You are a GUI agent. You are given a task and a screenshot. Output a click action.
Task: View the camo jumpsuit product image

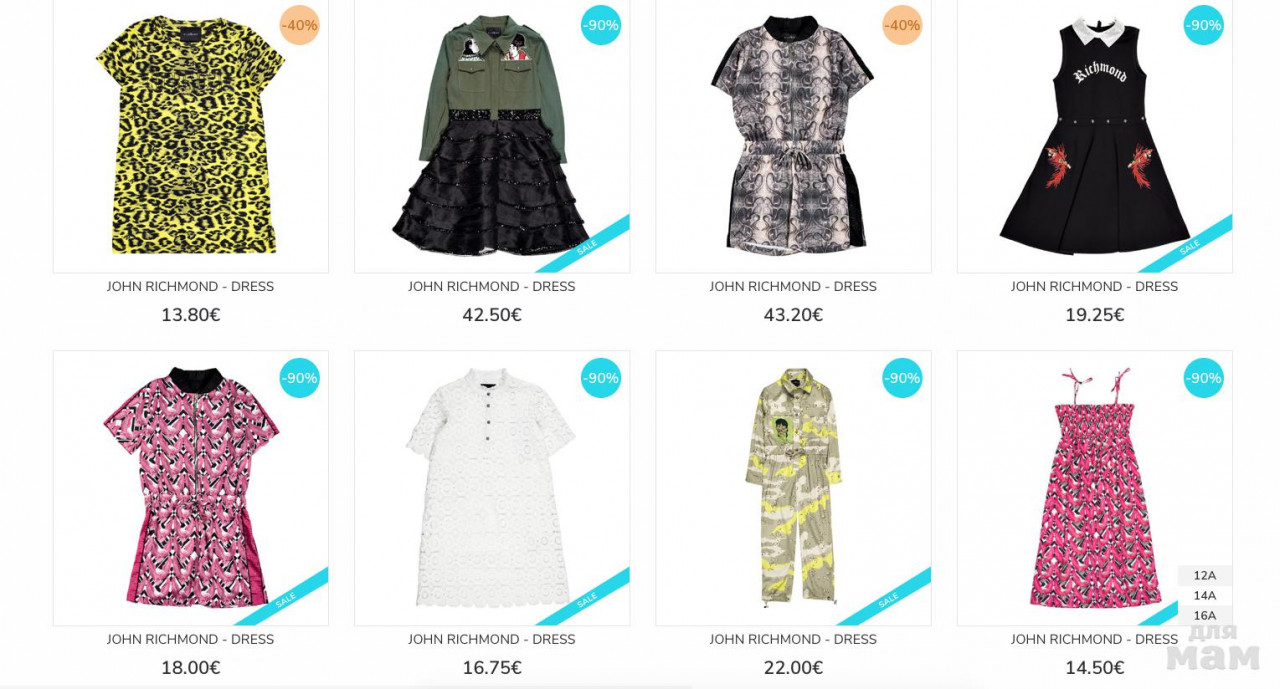tap(793, 488)
